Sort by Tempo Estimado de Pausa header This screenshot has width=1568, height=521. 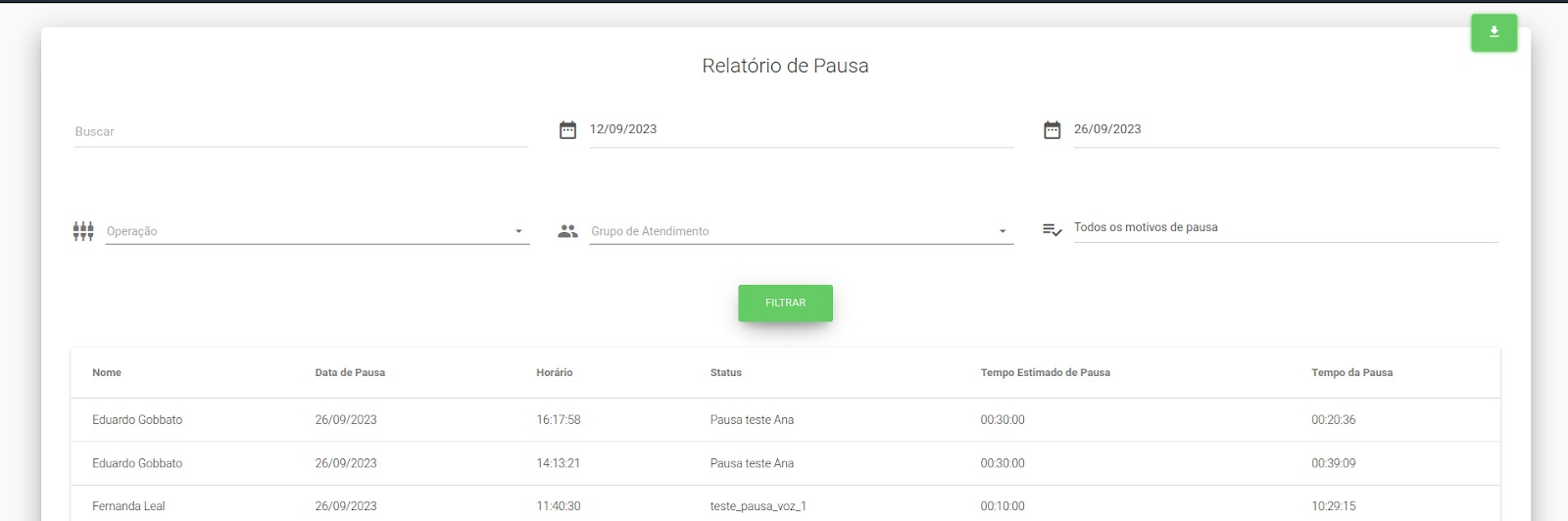coord(1046,373)
